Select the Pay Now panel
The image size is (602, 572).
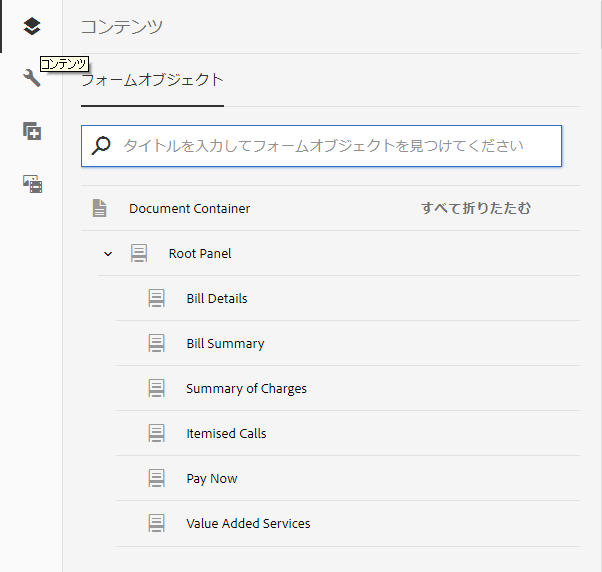(348, 478)
